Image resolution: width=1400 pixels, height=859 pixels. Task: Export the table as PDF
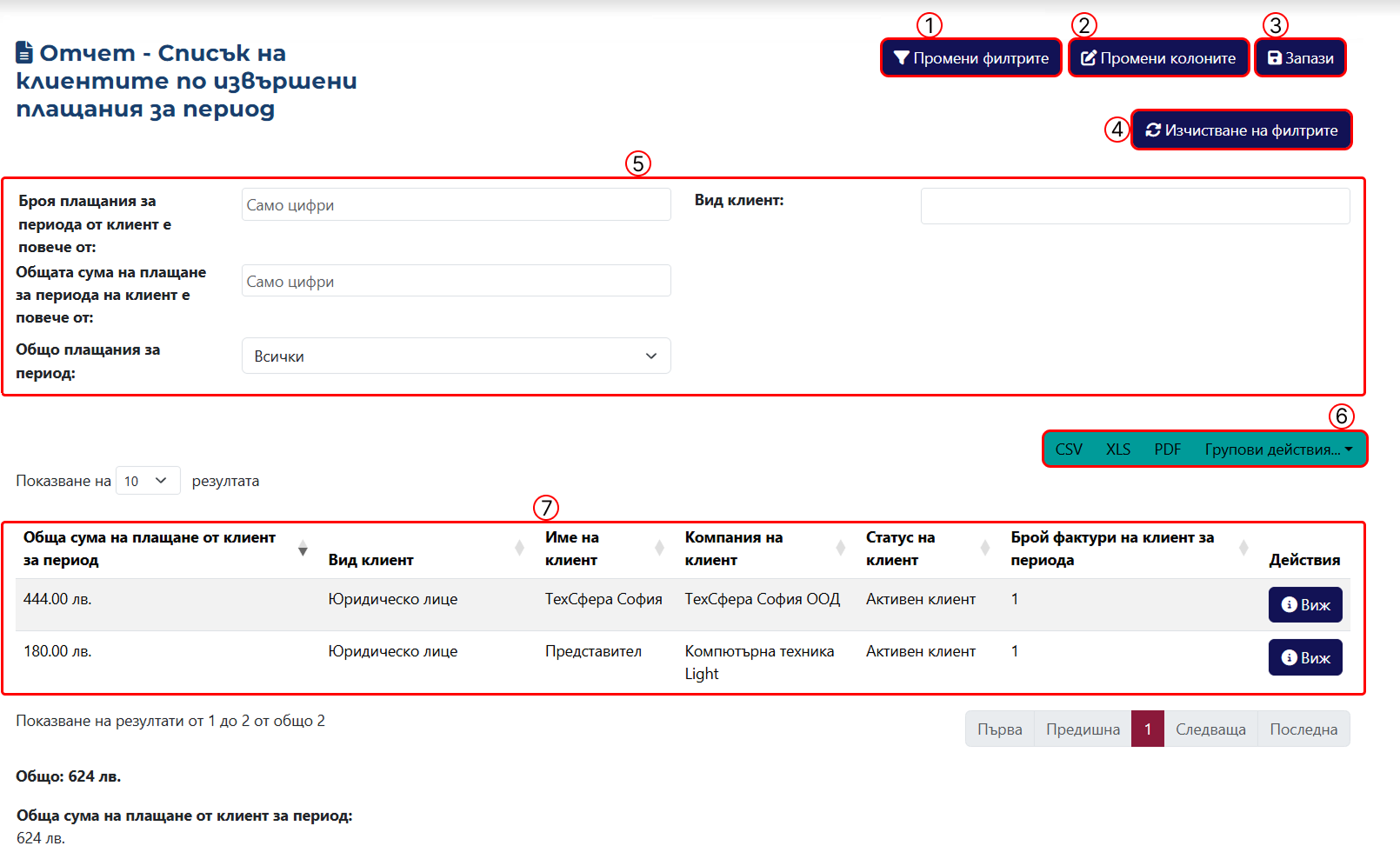(x=1167, y=449)
